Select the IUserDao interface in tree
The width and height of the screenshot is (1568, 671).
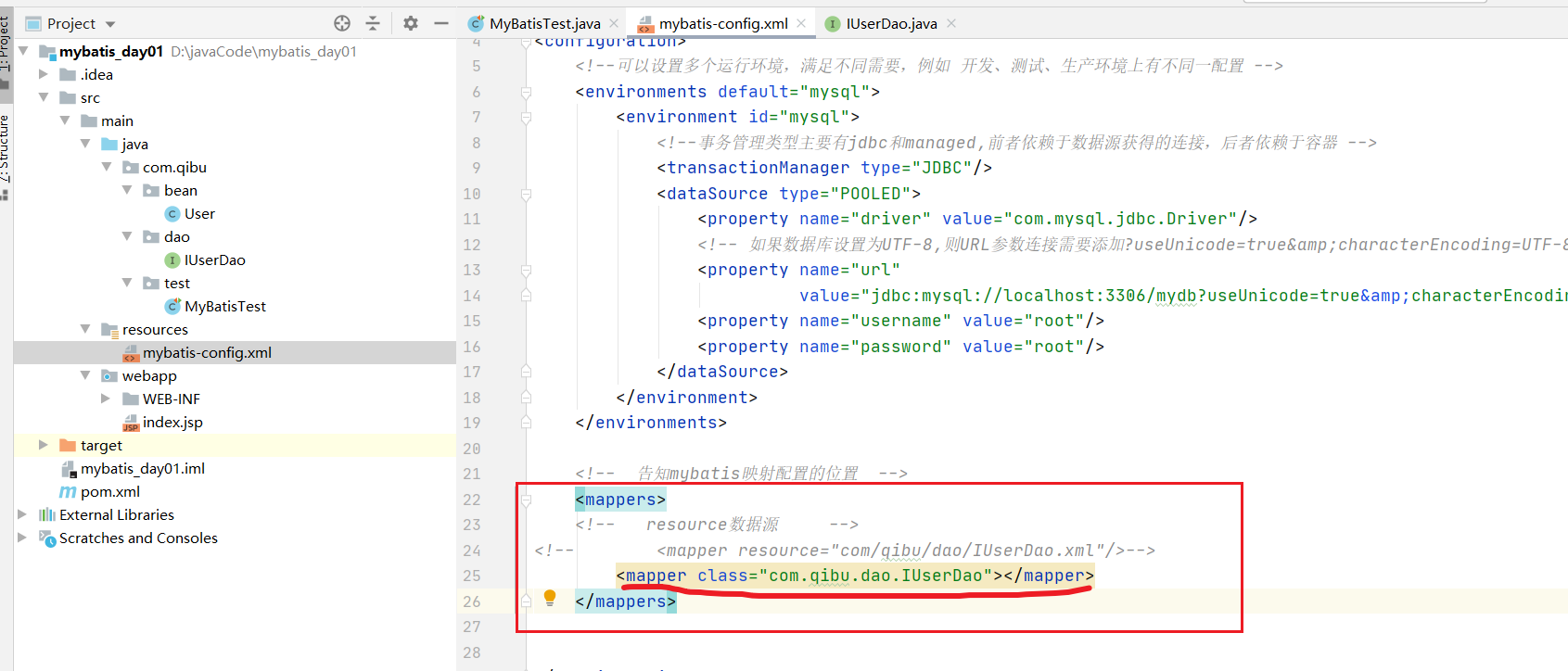click(214, 260)
